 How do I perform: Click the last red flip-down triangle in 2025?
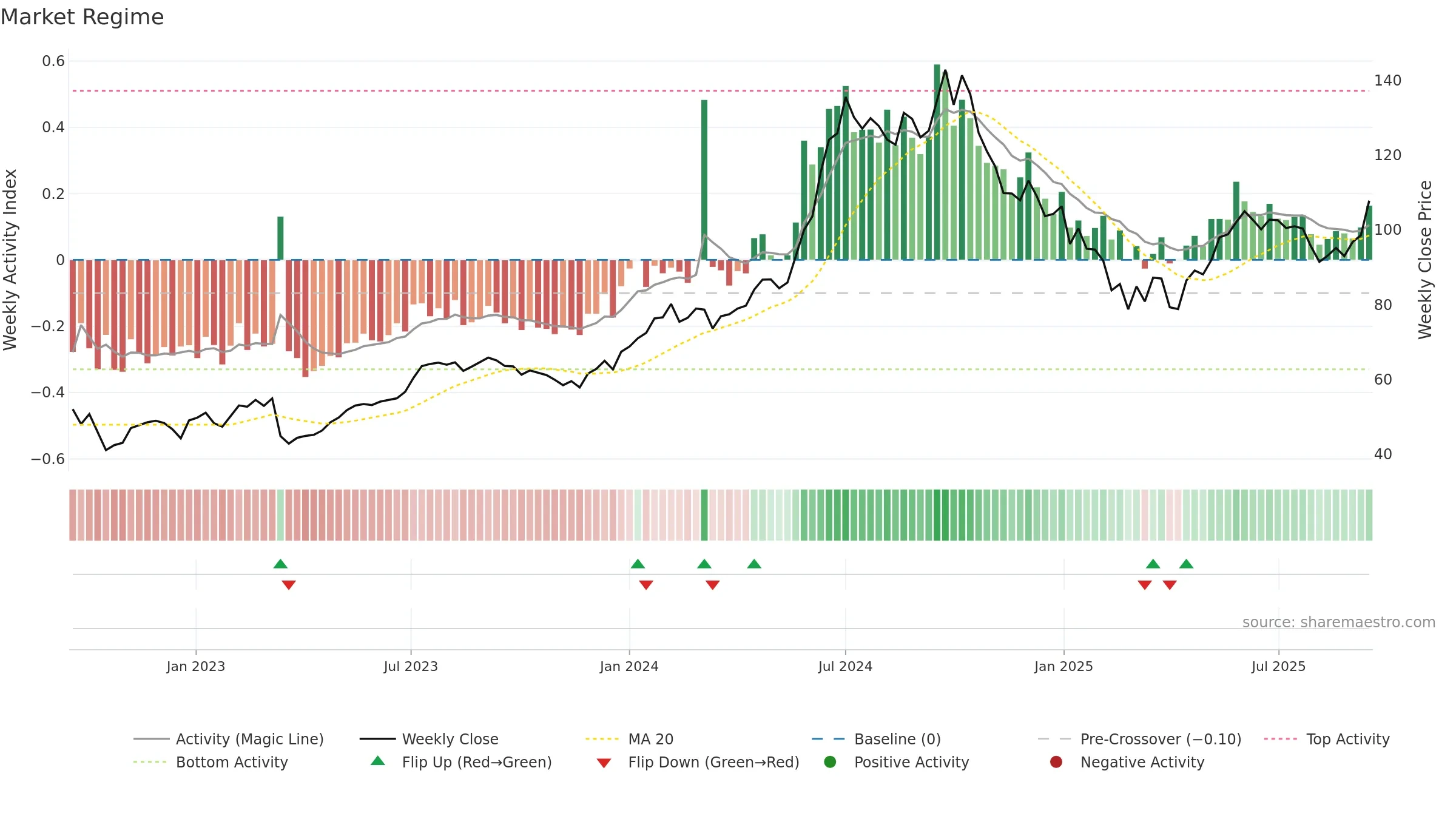pyautogui.click(x=1170, y=585)
